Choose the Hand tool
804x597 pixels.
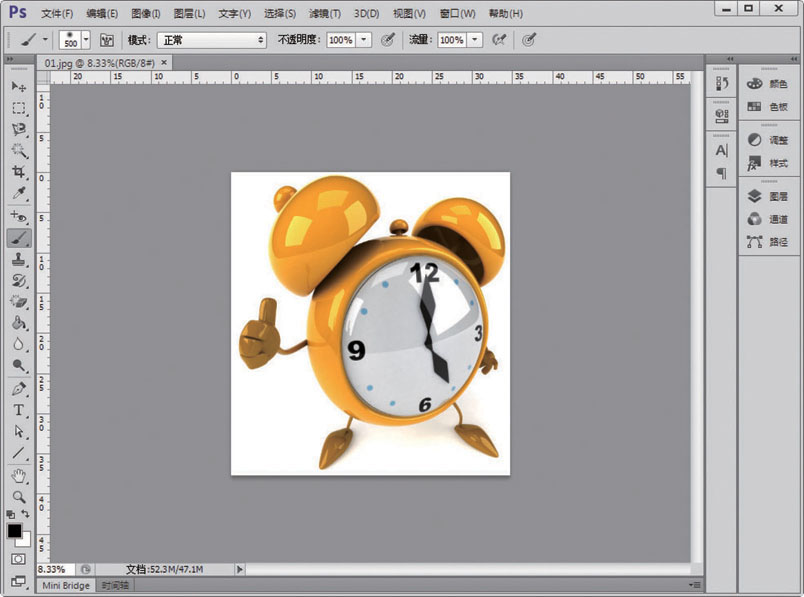[18, 475]
